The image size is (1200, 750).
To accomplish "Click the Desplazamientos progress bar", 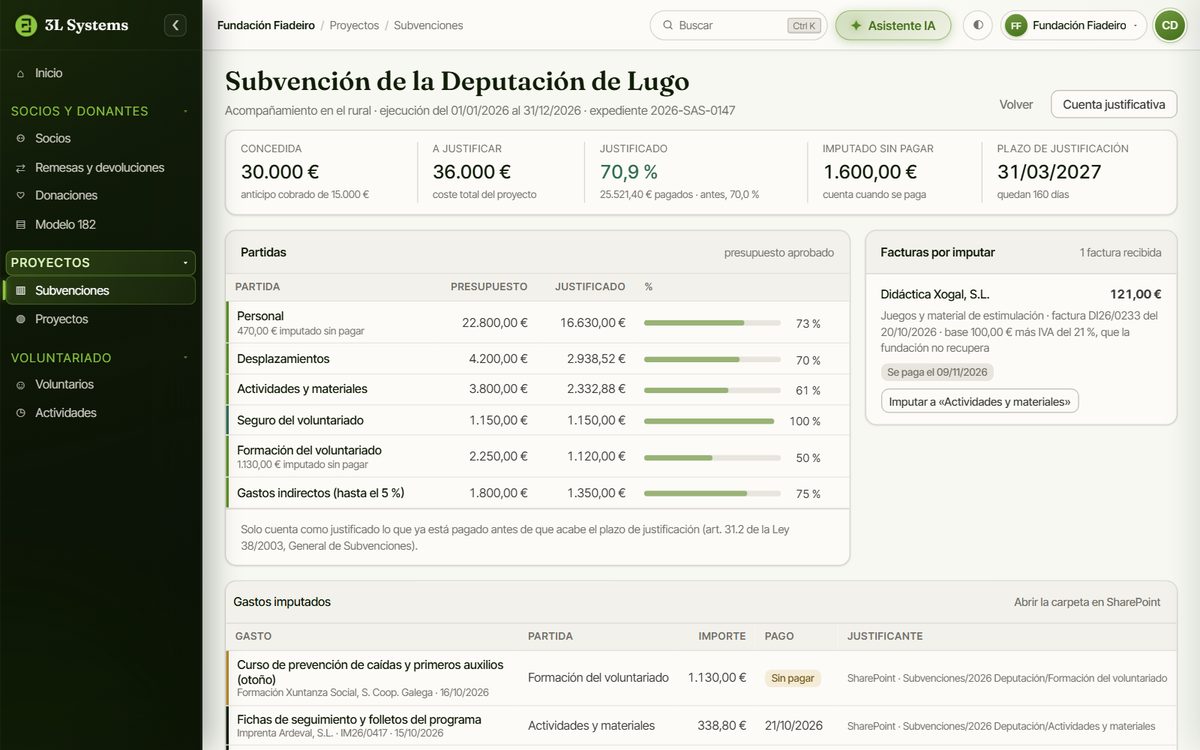I will tap(712, 359).
